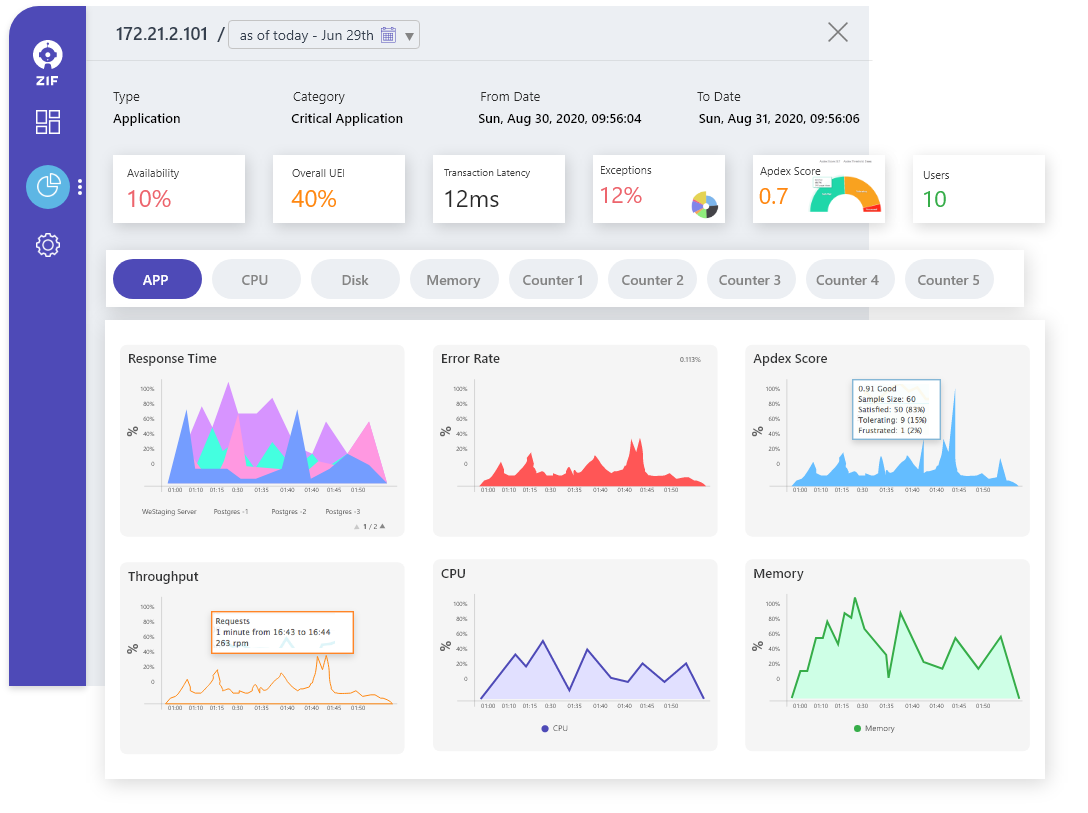Click the Users count card
This screenshot has height=813, width=1088.
tap(978, 188)
